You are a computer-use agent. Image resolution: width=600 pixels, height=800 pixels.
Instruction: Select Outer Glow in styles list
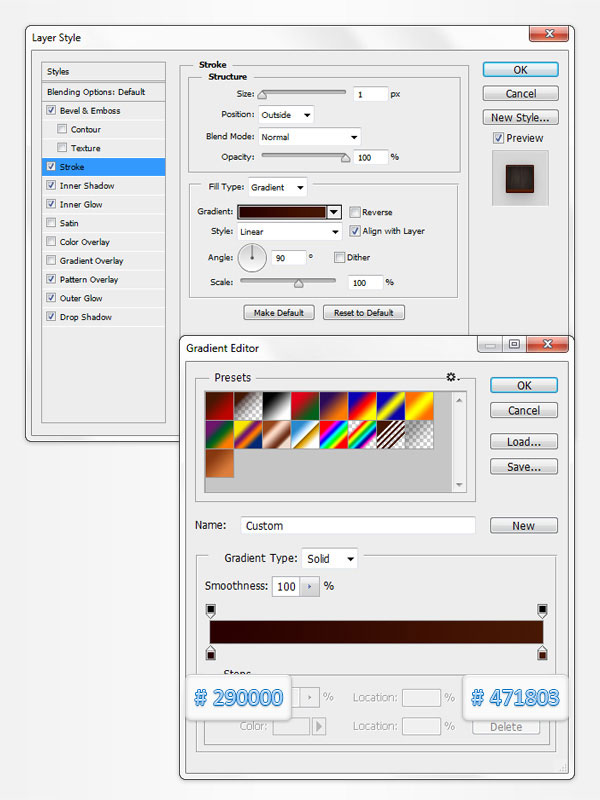click(81, 298)
